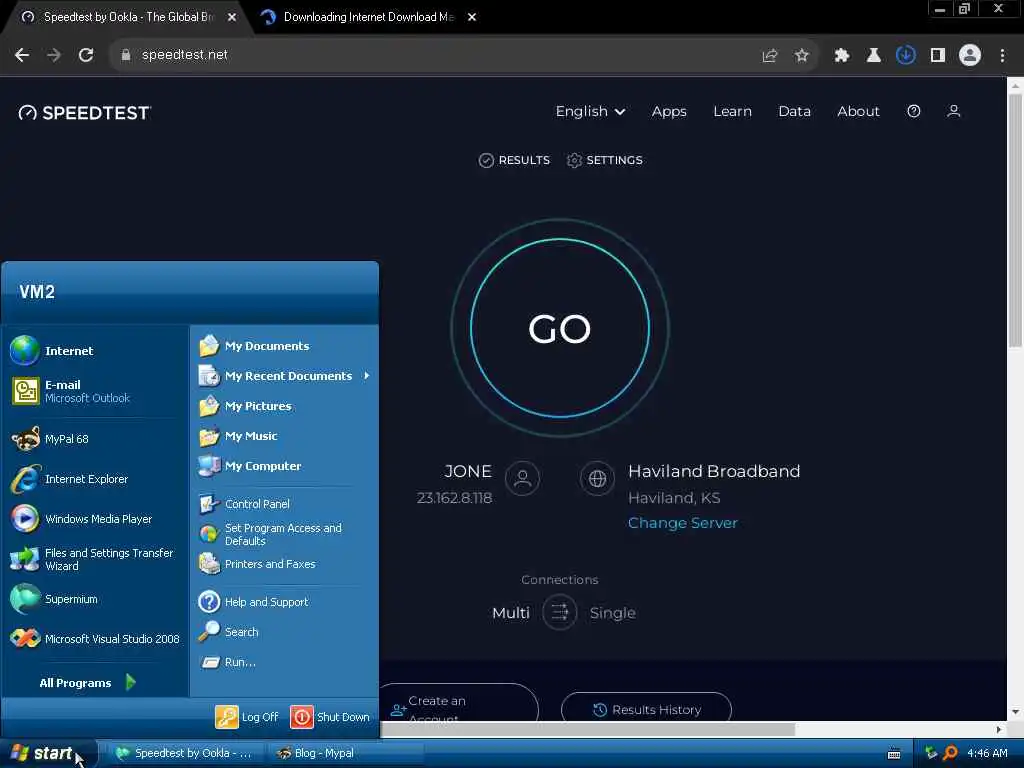Screen dimensions: 1024x768
Task: Open the browser three-dot menu
Action: tap(1002, 56)
